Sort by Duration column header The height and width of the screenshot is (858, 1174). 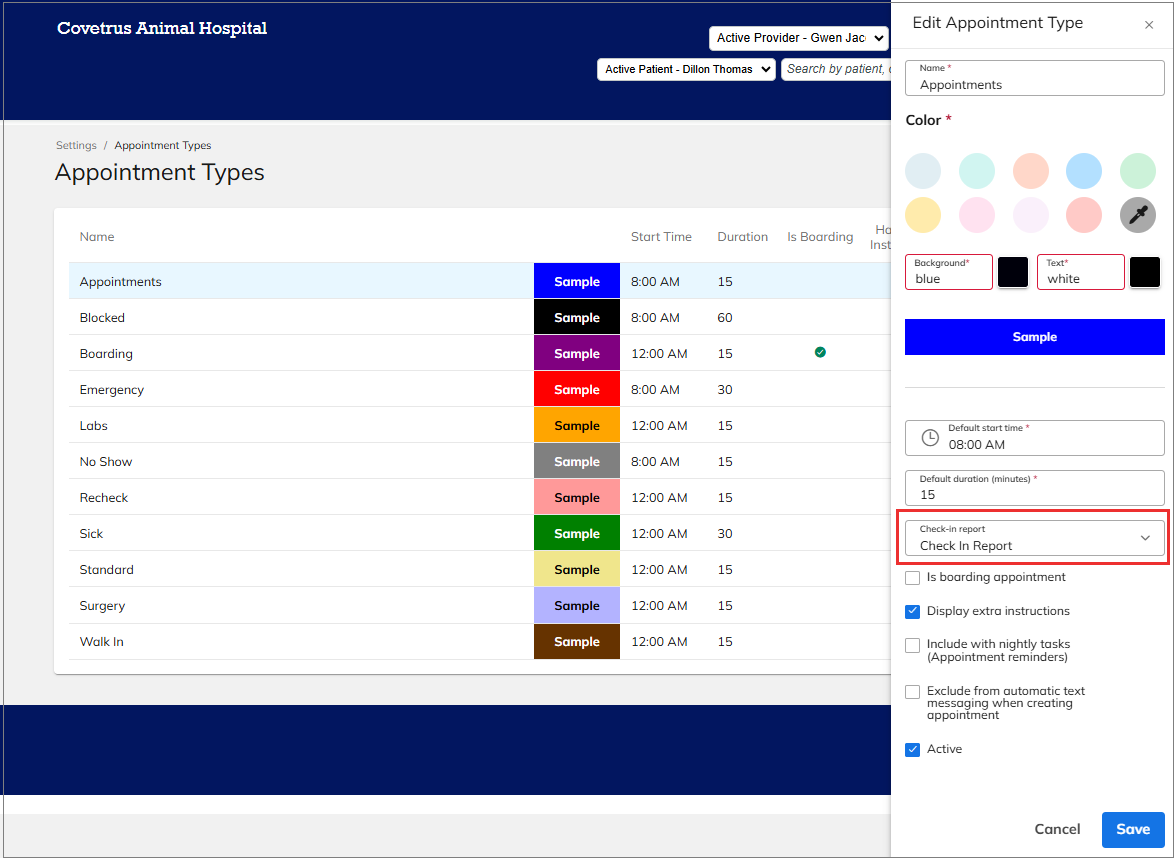742,237
